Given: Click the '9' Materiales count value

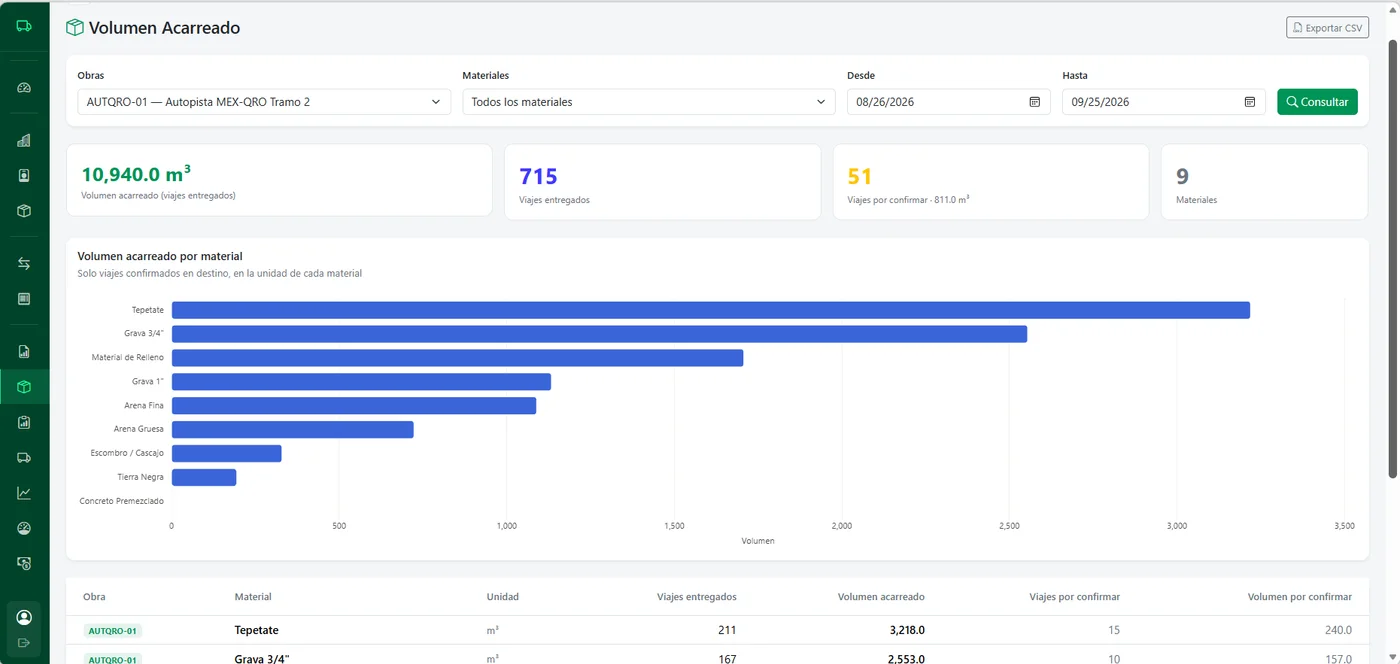Looking at the screenshot, I should point(1183,177).
